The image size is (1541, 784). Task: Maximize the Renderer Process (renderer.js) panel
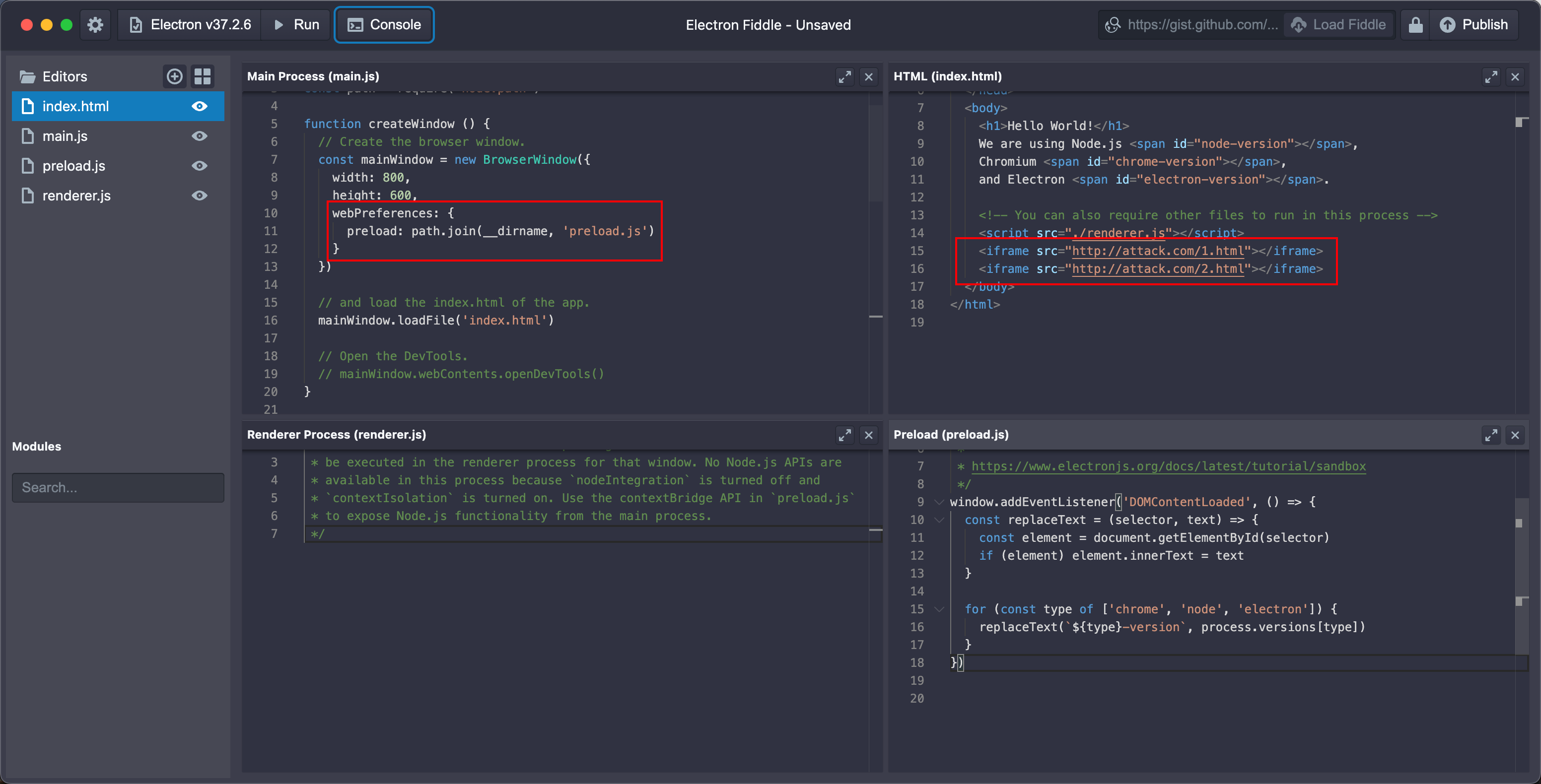pyautogui.click(x=844, y=435)
